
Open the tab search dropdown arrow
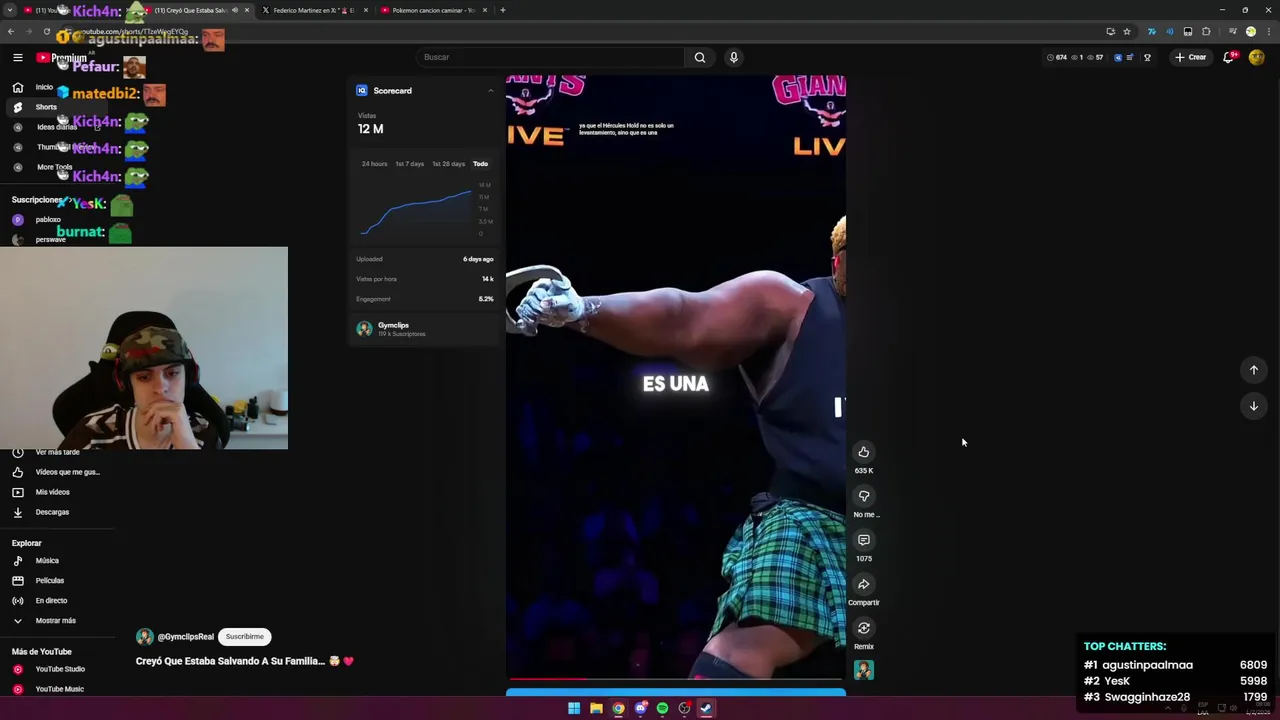click(10, 10)
